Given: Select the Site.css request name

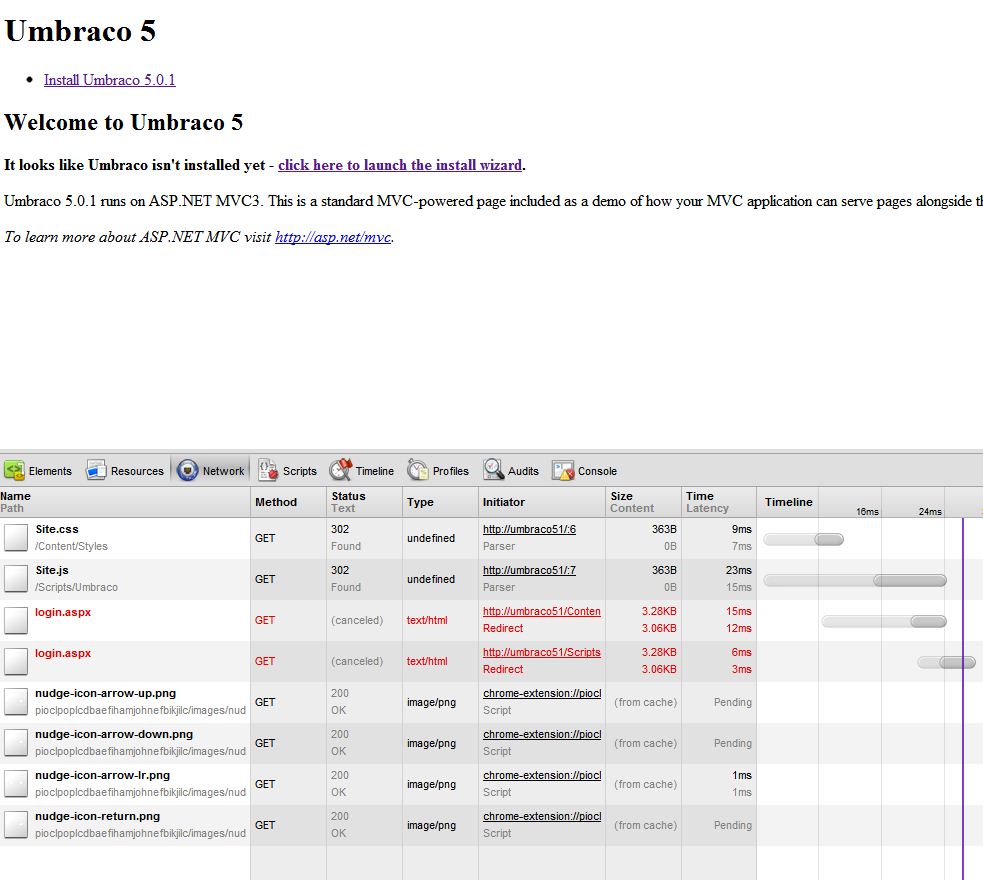Looking at the screenshot, I should click(57, 529).
